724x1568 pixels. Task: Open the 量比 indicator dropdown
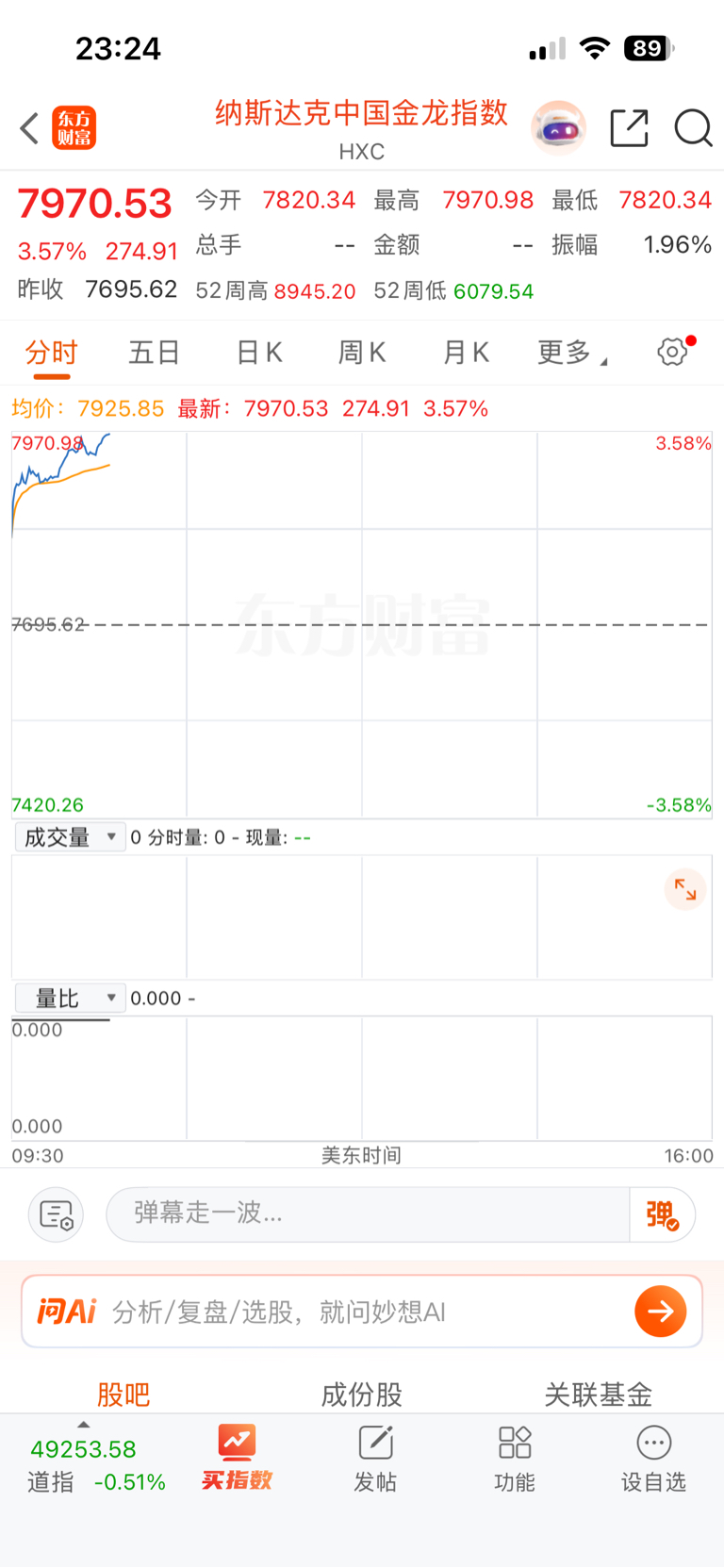(70, 998)
